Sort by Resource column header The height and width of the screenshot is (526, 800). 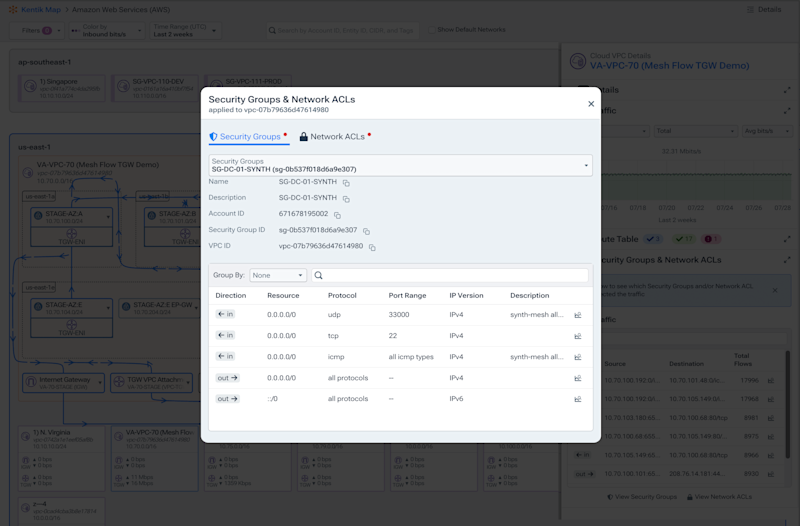coord(283,295)
